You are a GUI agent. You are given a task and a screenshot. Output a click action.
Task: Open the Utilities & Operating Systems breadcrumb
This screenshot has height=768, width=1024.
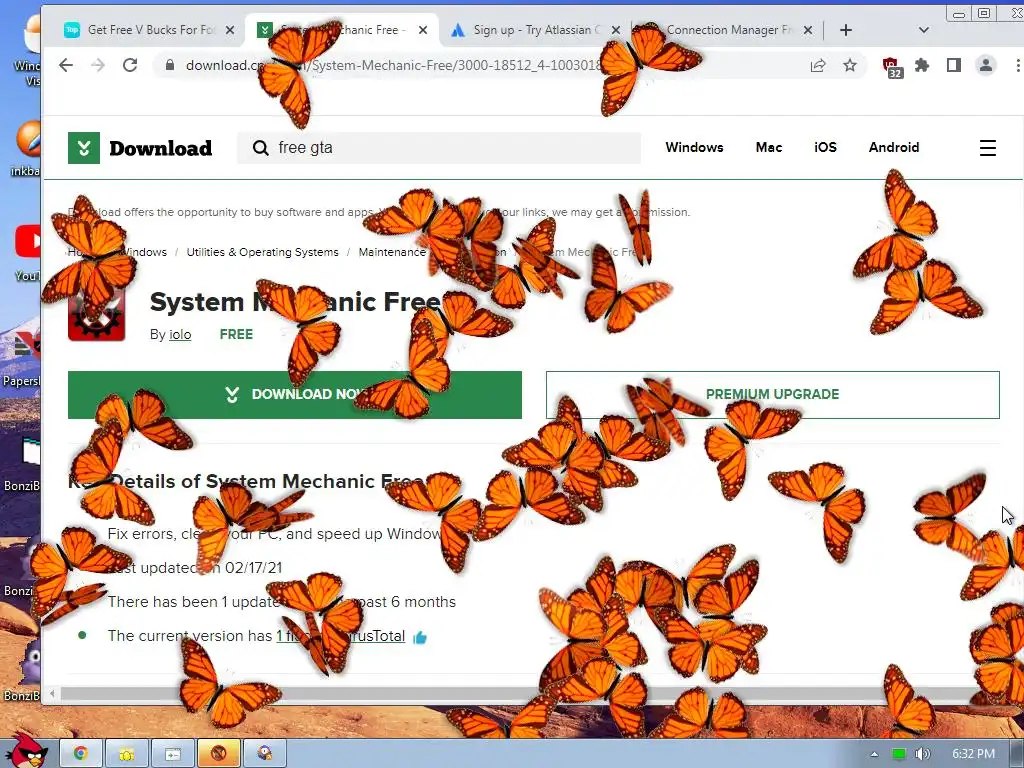pos(263,252)
